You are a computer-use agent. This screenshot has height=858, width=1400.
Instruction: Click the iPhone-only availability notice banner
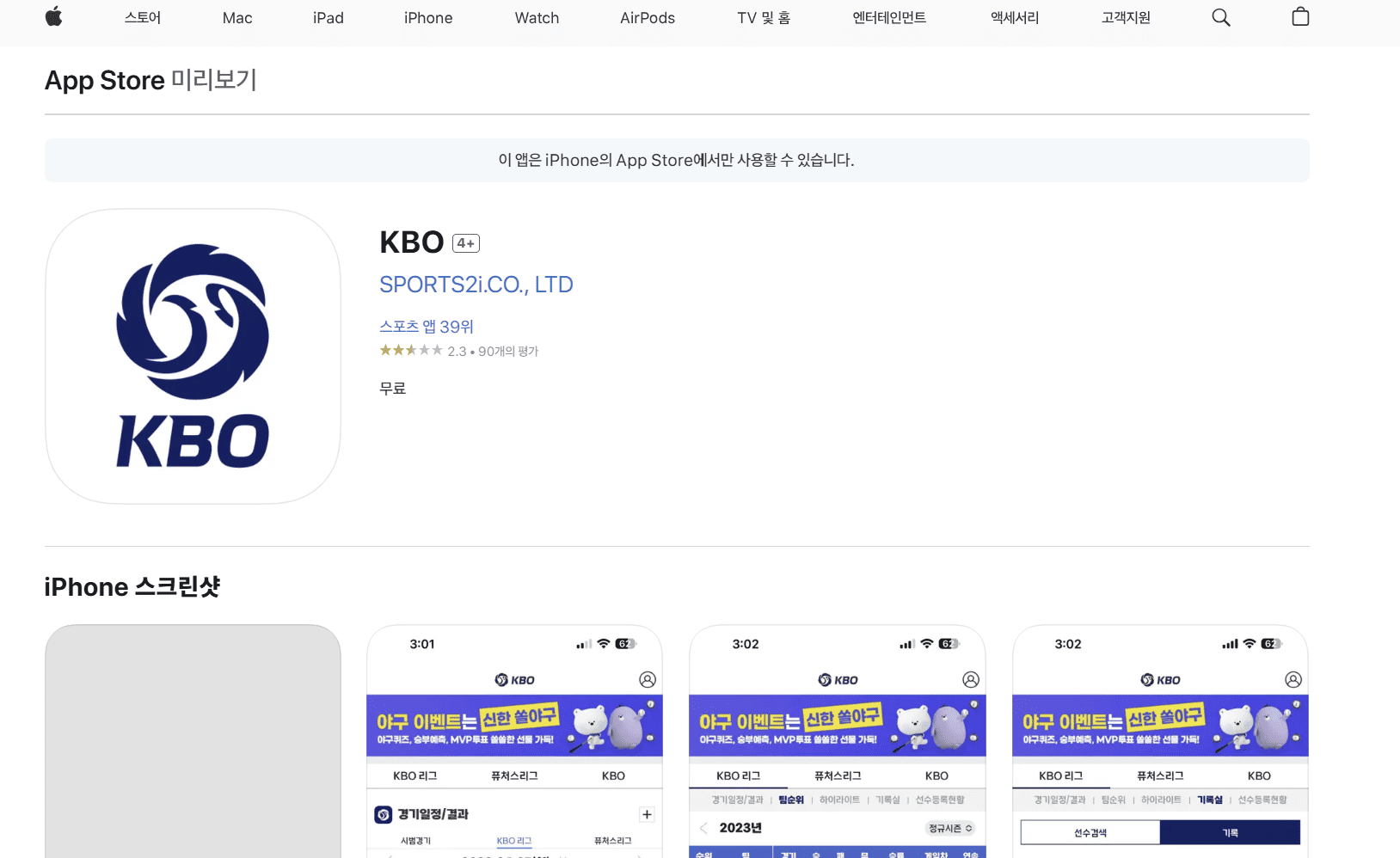pos(677,160)
